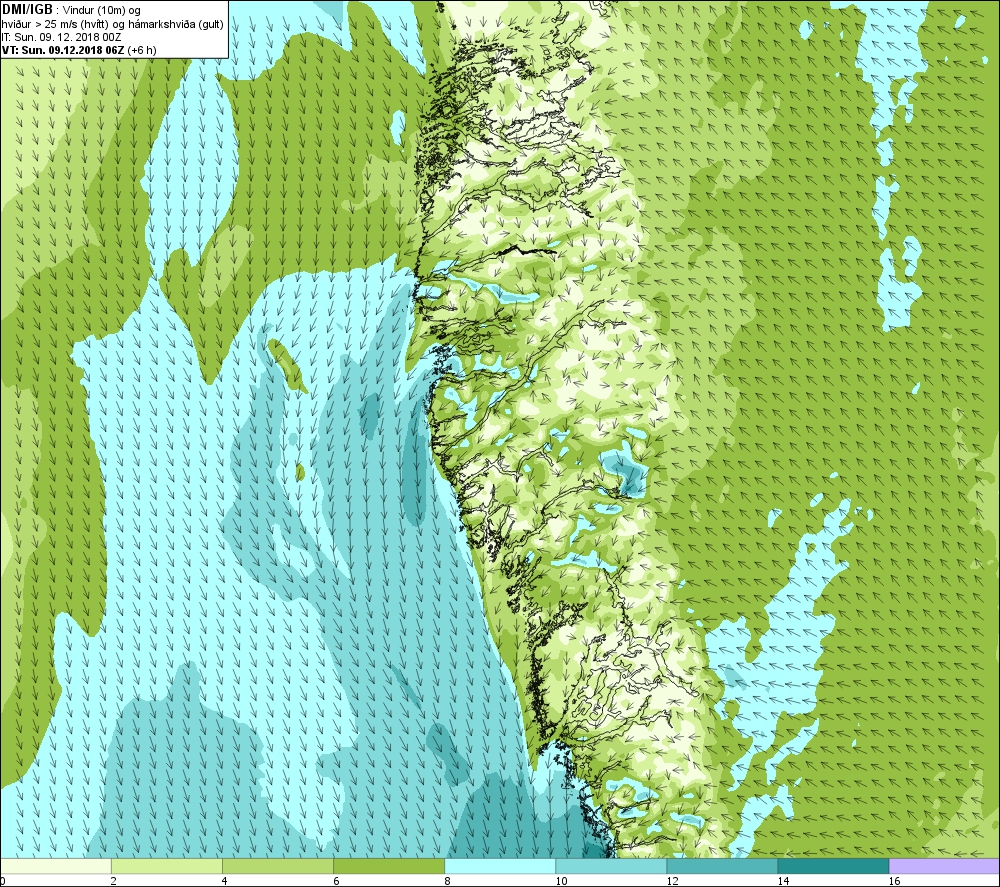Viewport: 1000px width, 887px height.
Task: Click the legend scale label "14"
Action: [x=783, y=881]
